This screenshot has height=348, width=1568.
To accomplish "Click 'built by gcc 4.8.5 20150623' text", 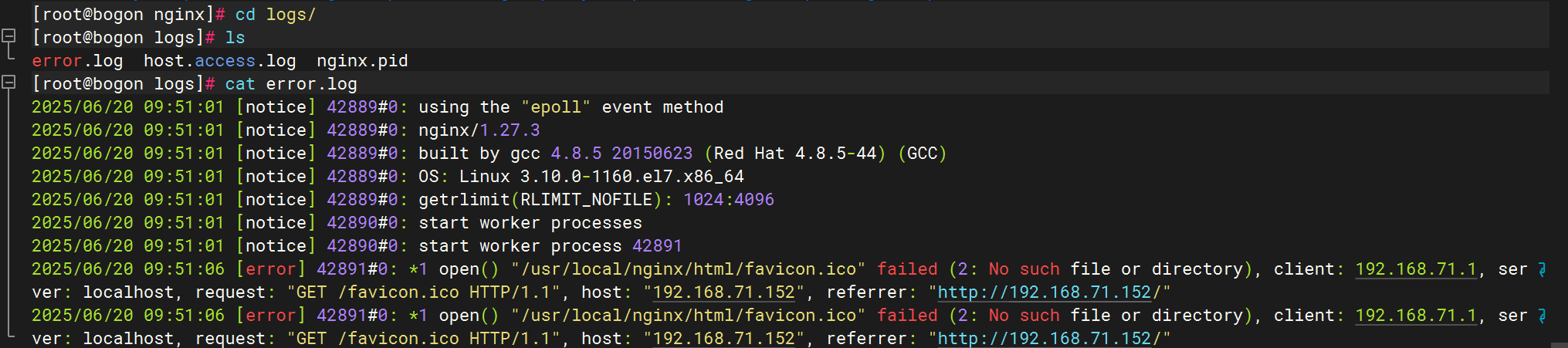I will (556, 154).
